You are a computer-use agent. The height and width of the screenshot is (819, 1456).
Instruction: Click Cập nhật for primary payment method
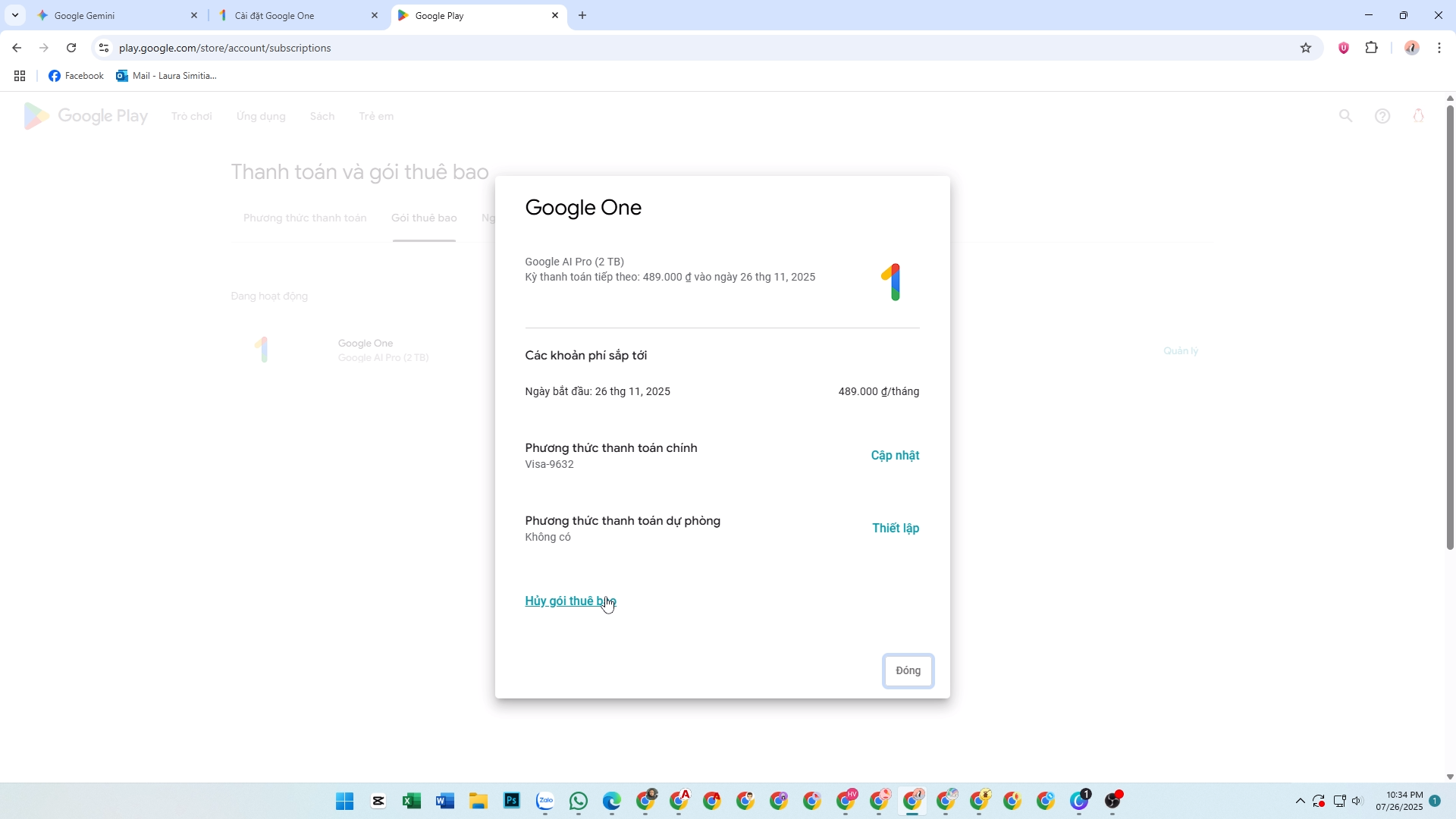[x=895, y=455]
